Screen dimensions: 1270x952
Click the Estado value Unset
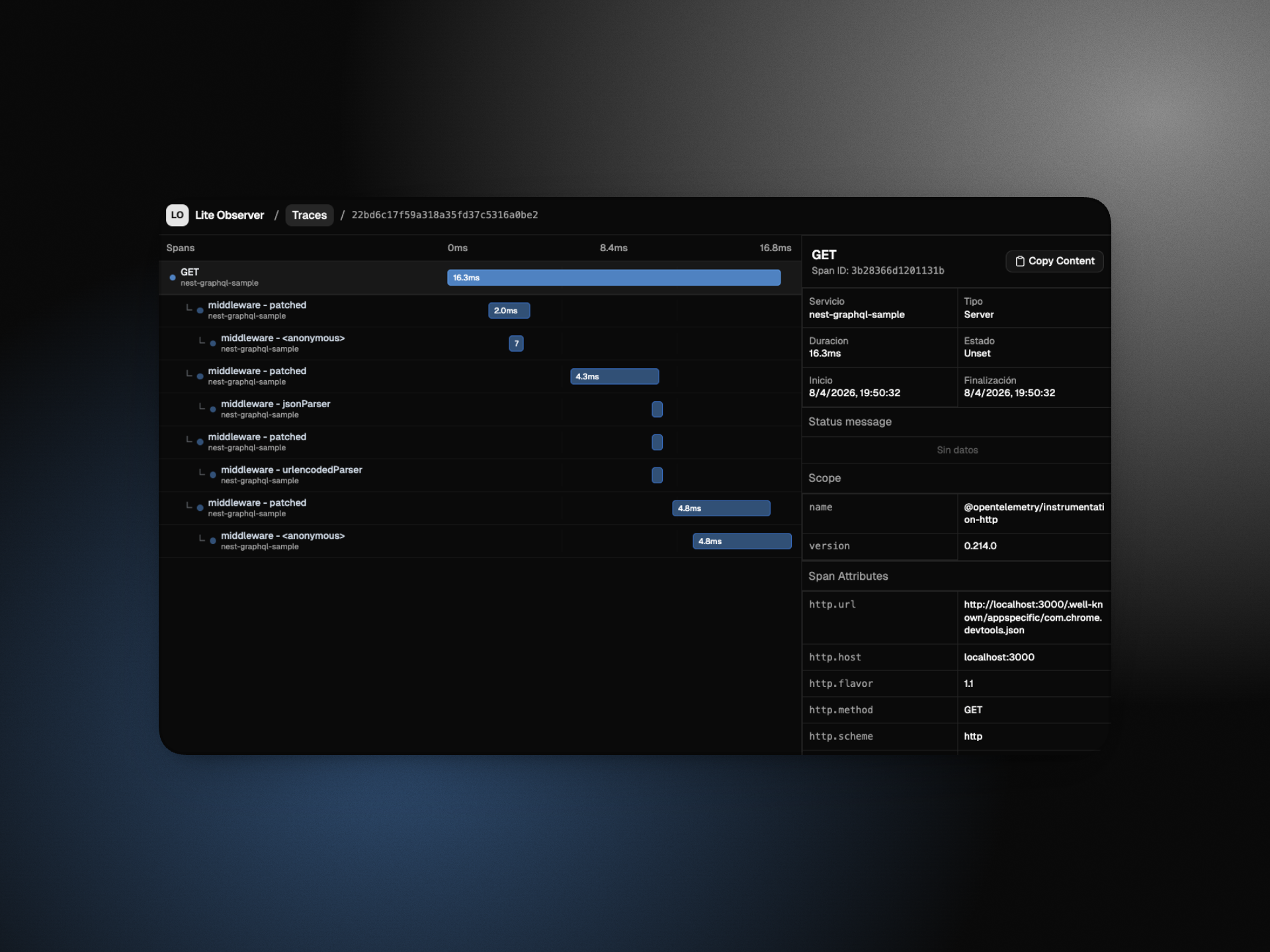pos(977,354)
